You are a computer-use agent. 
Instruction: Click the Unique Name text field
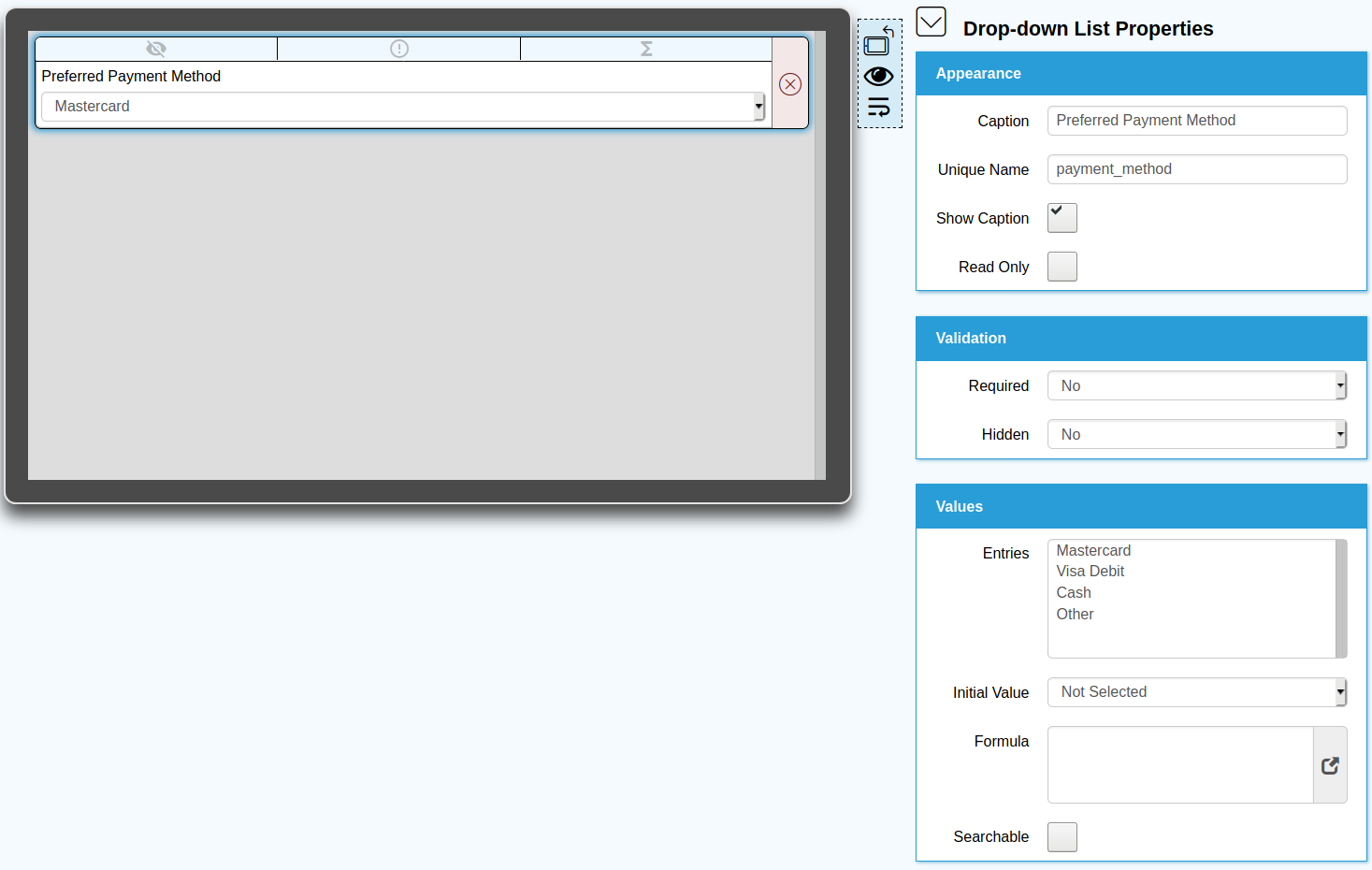(1196, 169)
